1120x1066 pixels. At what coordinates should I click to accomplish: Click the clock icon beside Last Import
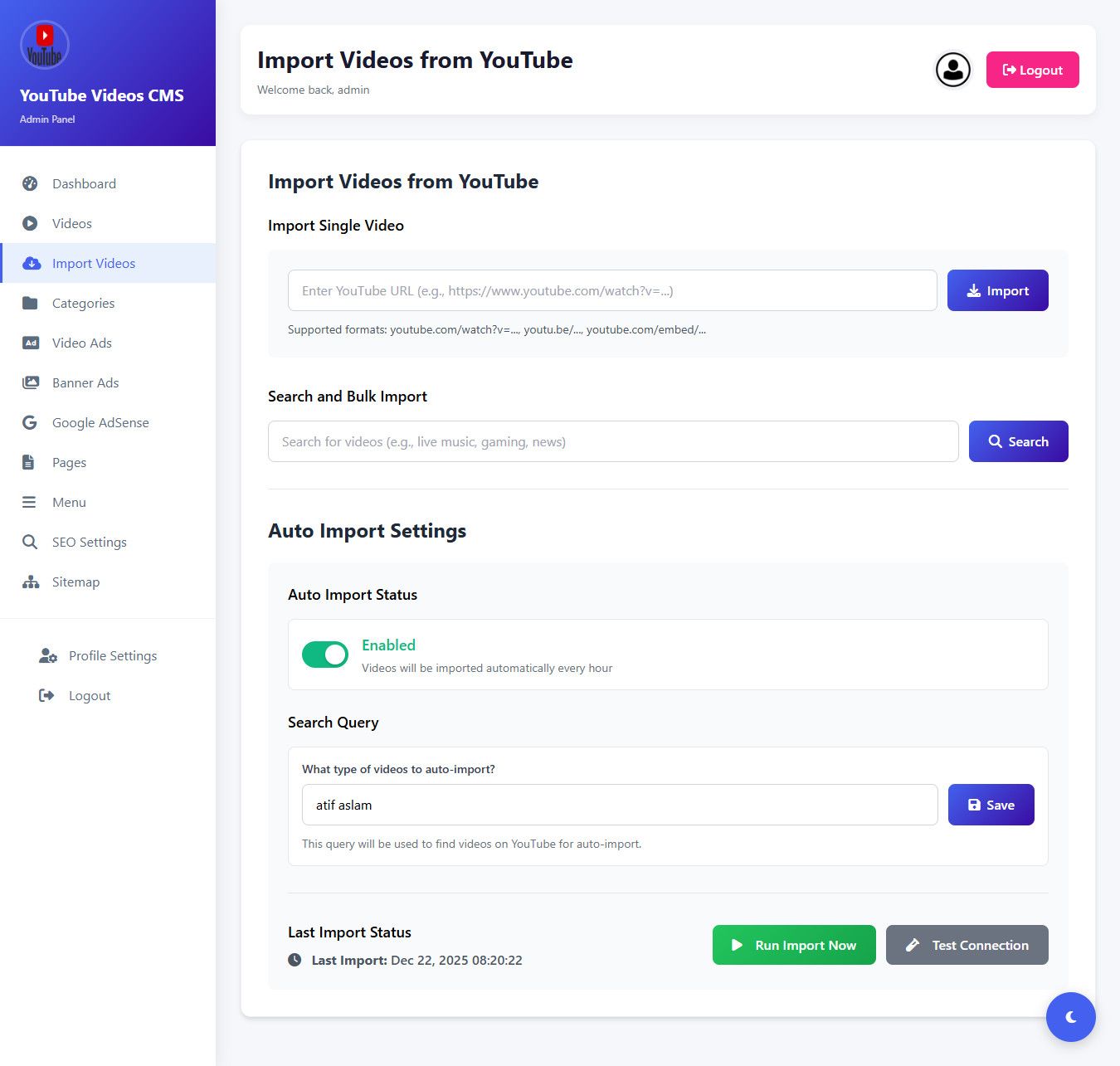pyautogui.click(x=295, y=960)
